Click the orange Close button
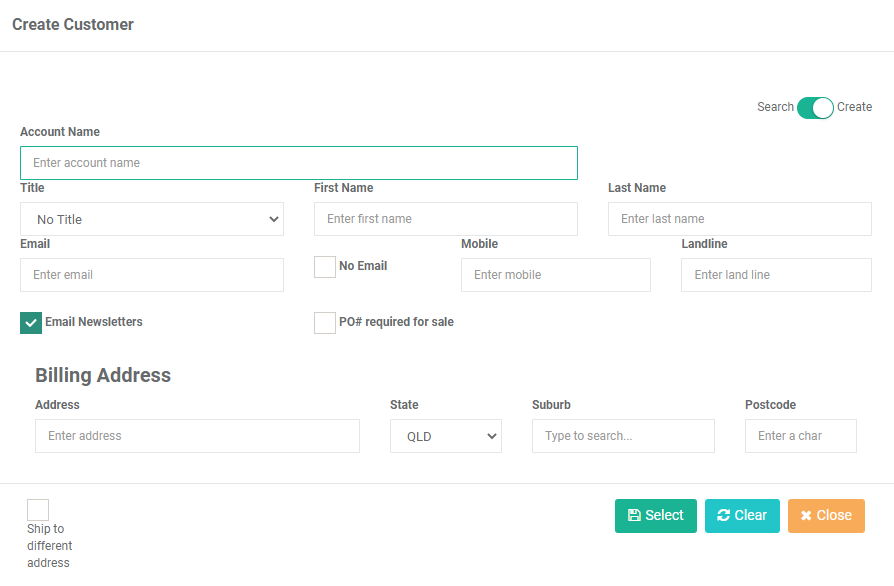894x586 pixels. coord(826,516)
